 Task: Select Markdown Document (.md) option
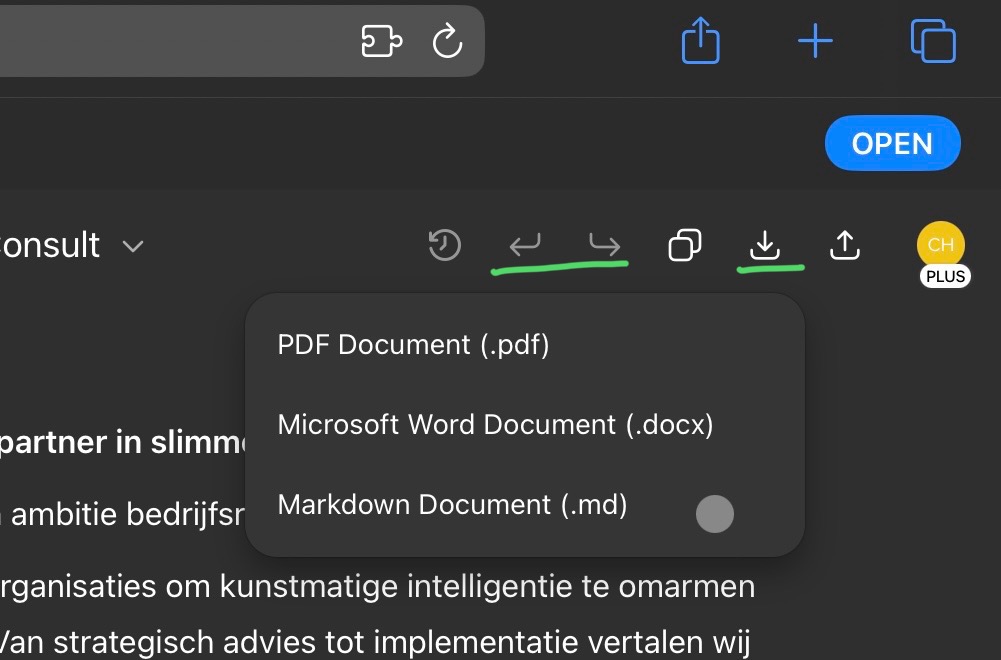pyautogui.click(x=452, y=505)
